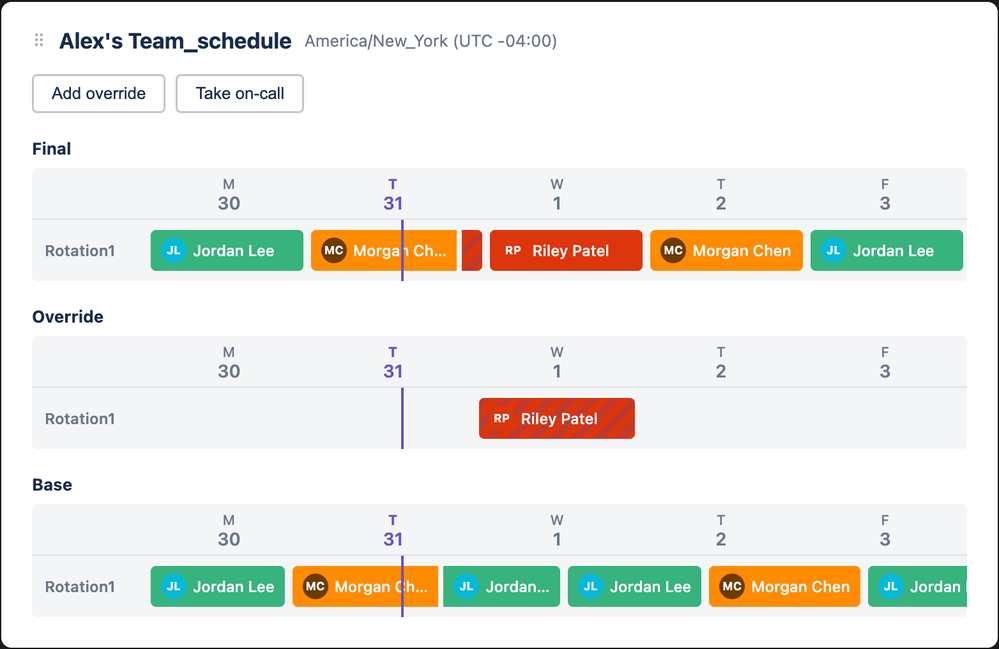This screenshot has height=649, width=999.
Task: Select Riley Patel's solid red shift in Final
Action: pos(566,250)
